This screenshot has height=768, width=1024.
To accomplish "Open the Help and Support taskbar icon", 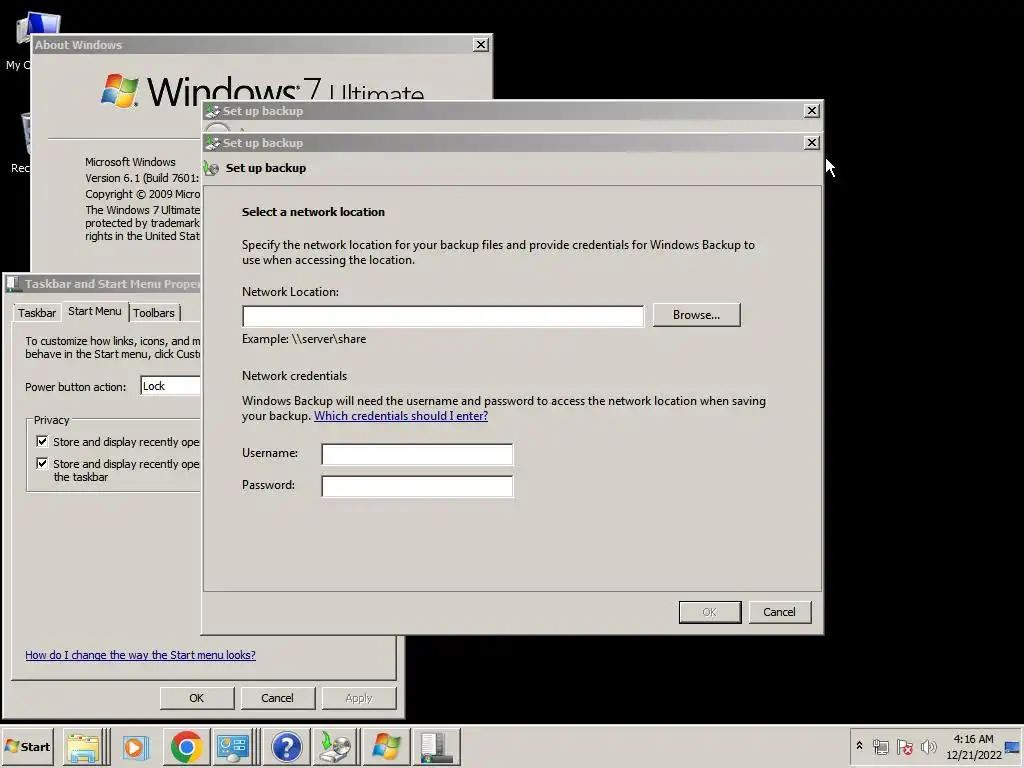I will 286,746.
